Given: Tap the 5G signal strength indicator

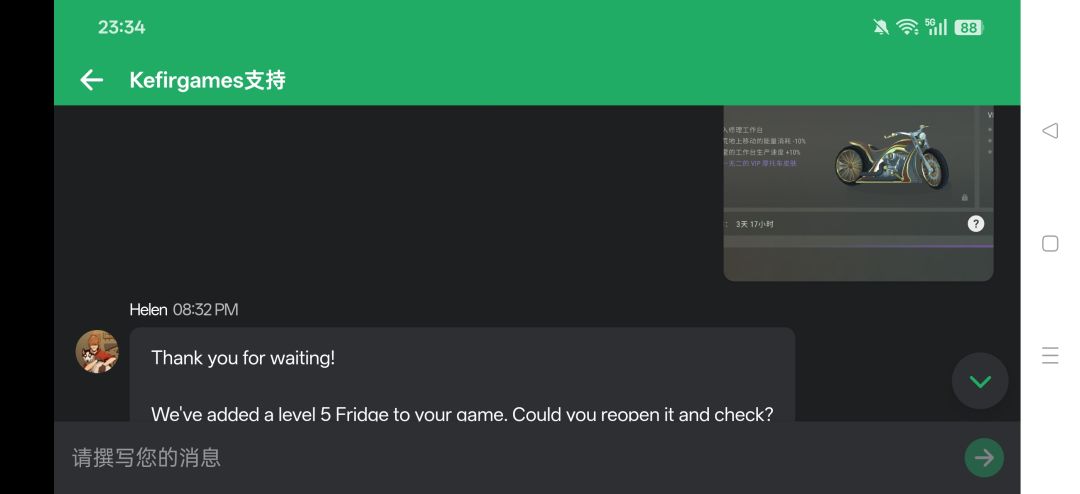Looking at the screenshot, I should pos(936,28).
